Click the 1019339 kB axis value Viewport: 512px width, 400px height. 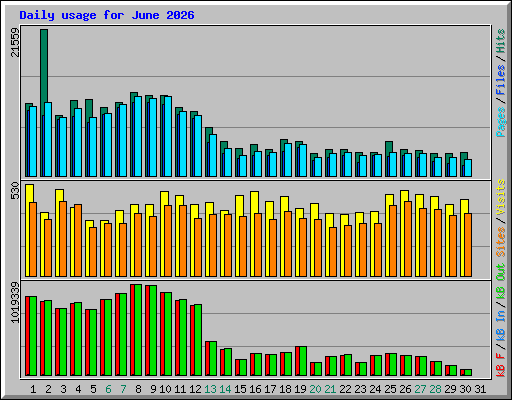[x=15, y=303]
